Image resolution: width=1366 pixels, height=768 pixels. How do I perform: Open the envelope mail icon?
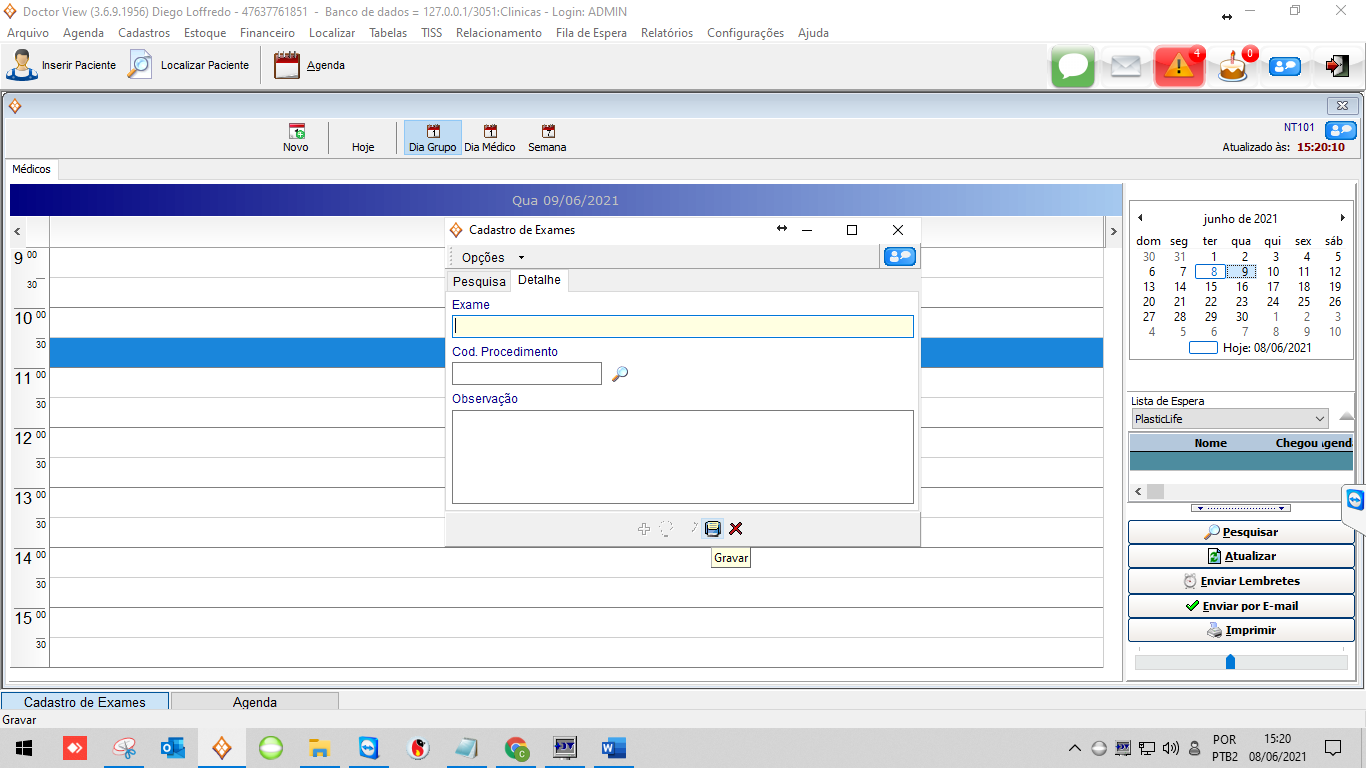(x=1125, y=67)
